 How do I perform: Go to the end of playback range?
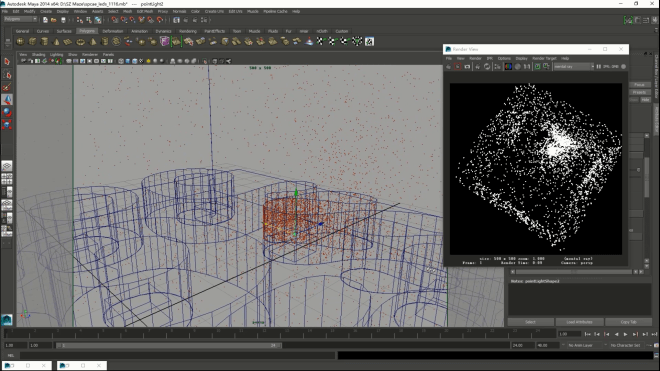tap(655, 334)
